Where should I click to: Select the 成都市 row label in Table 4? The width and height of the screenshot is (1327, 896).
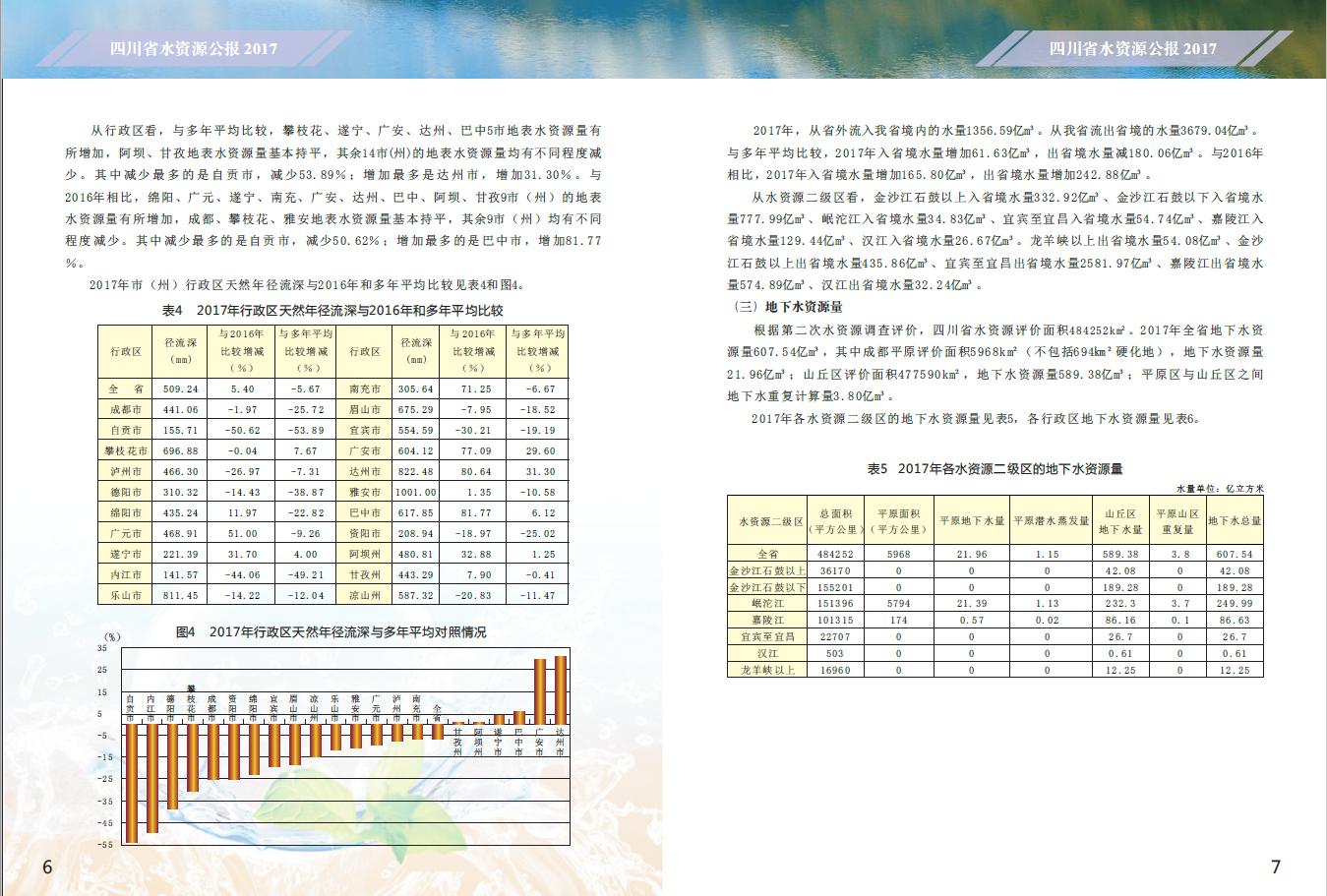(126, 410)
